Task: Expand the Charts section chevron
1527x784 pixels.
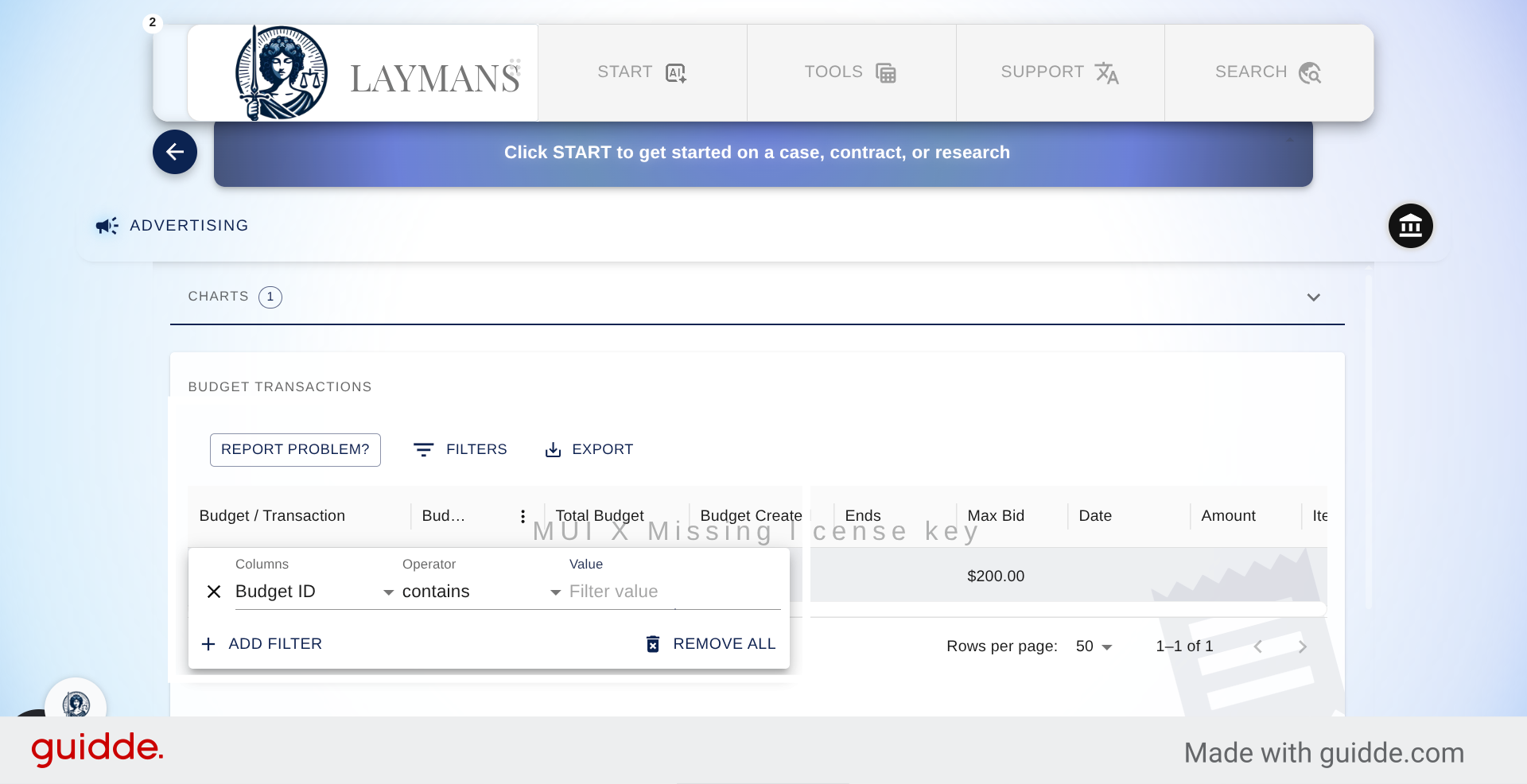Action: point(1313,297)
